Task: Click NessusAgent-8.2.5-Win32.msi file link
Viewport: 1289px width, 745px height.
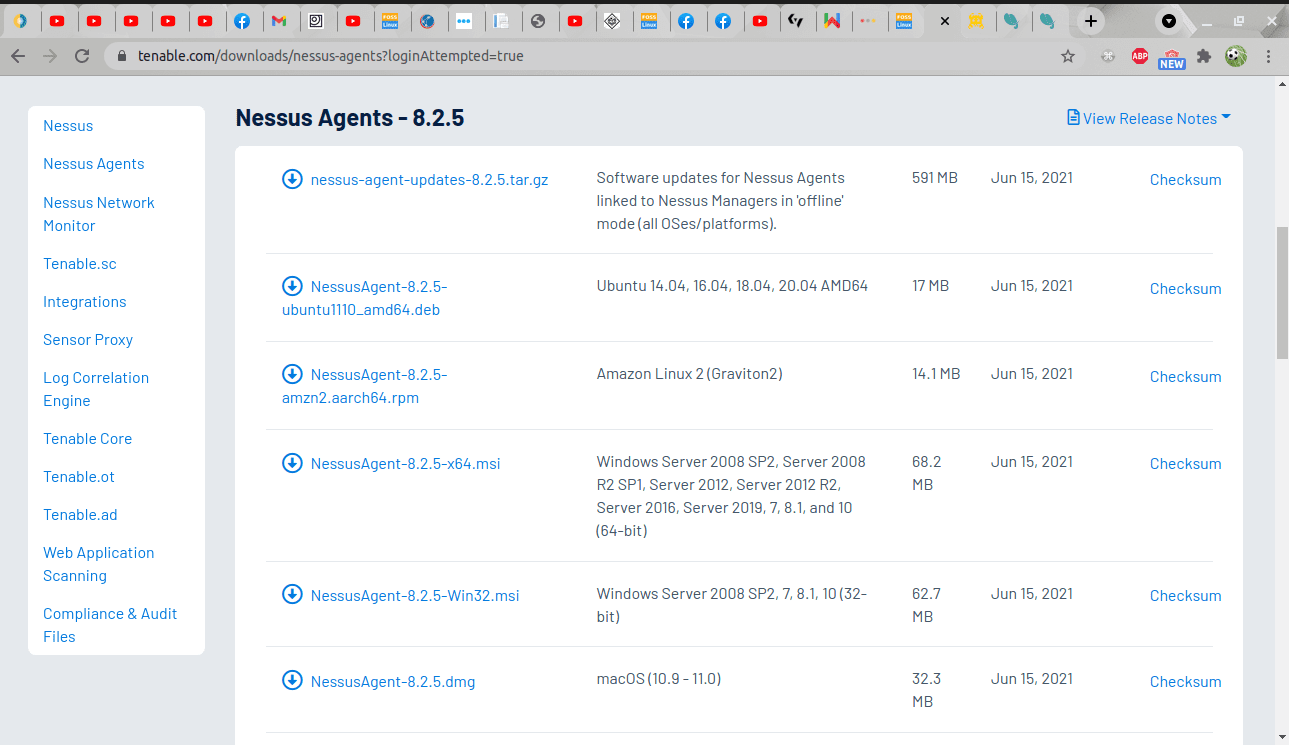Action: (x=415, y=596)
